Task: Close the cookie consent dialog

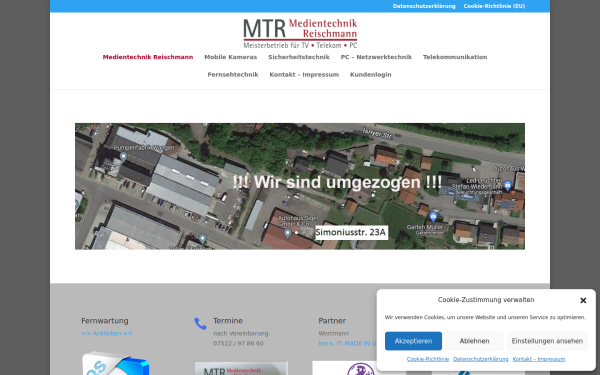Action: point(583,300)
